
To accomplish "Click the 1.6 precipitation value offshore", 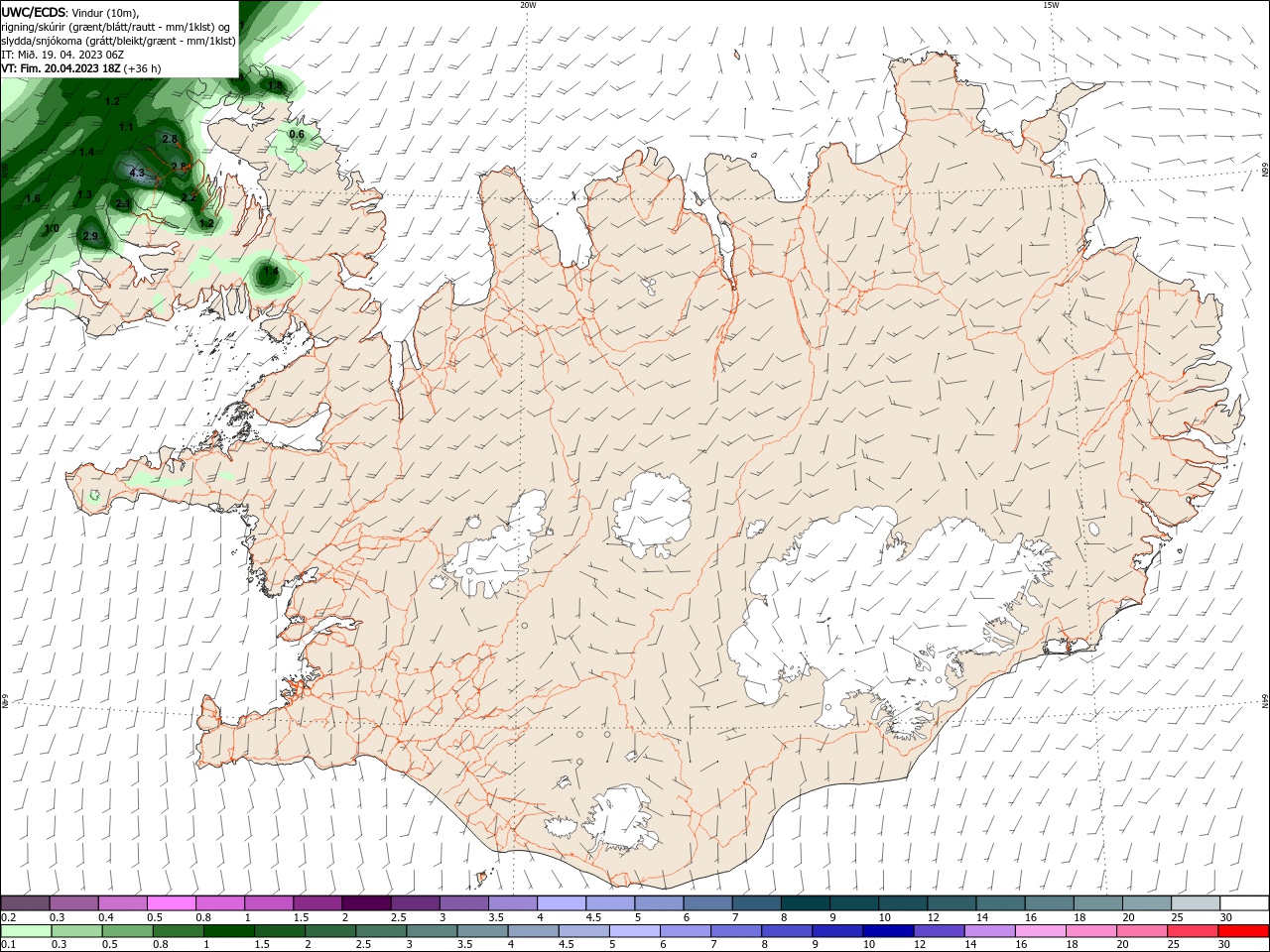I will [x=33, y=198].
